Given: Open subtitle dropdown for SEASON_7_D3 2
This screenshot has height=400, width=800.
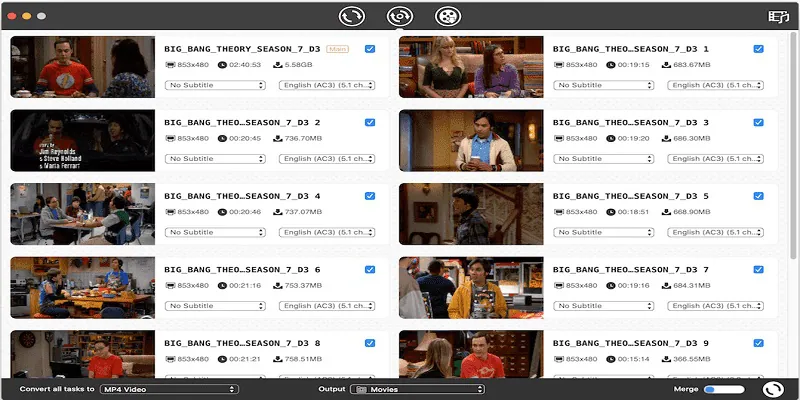Looking at the screenshot, I should pos(215,159).
